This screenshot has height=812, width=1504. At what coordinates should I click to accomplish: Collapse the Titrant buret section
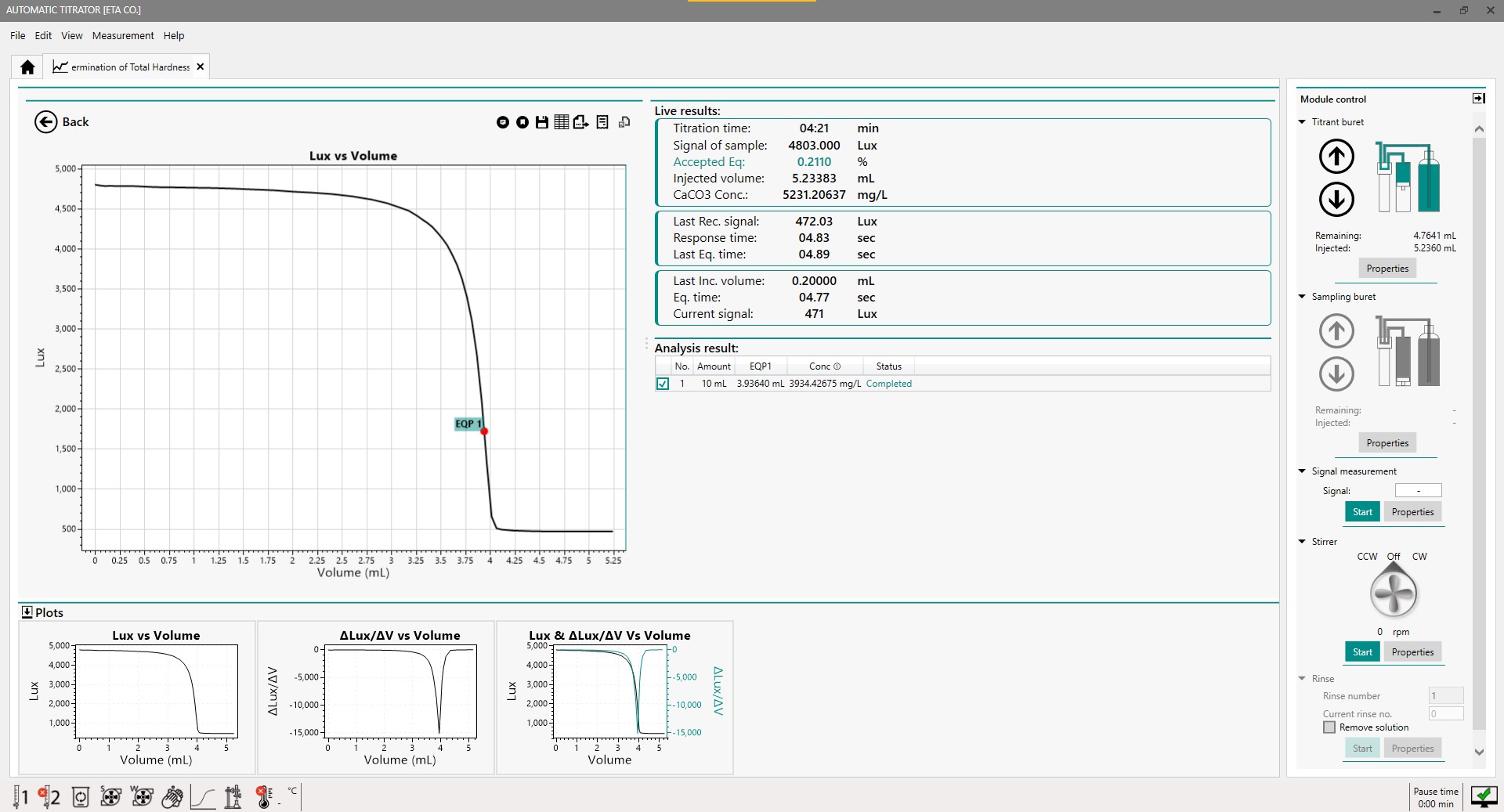[x=1302, y=122]
